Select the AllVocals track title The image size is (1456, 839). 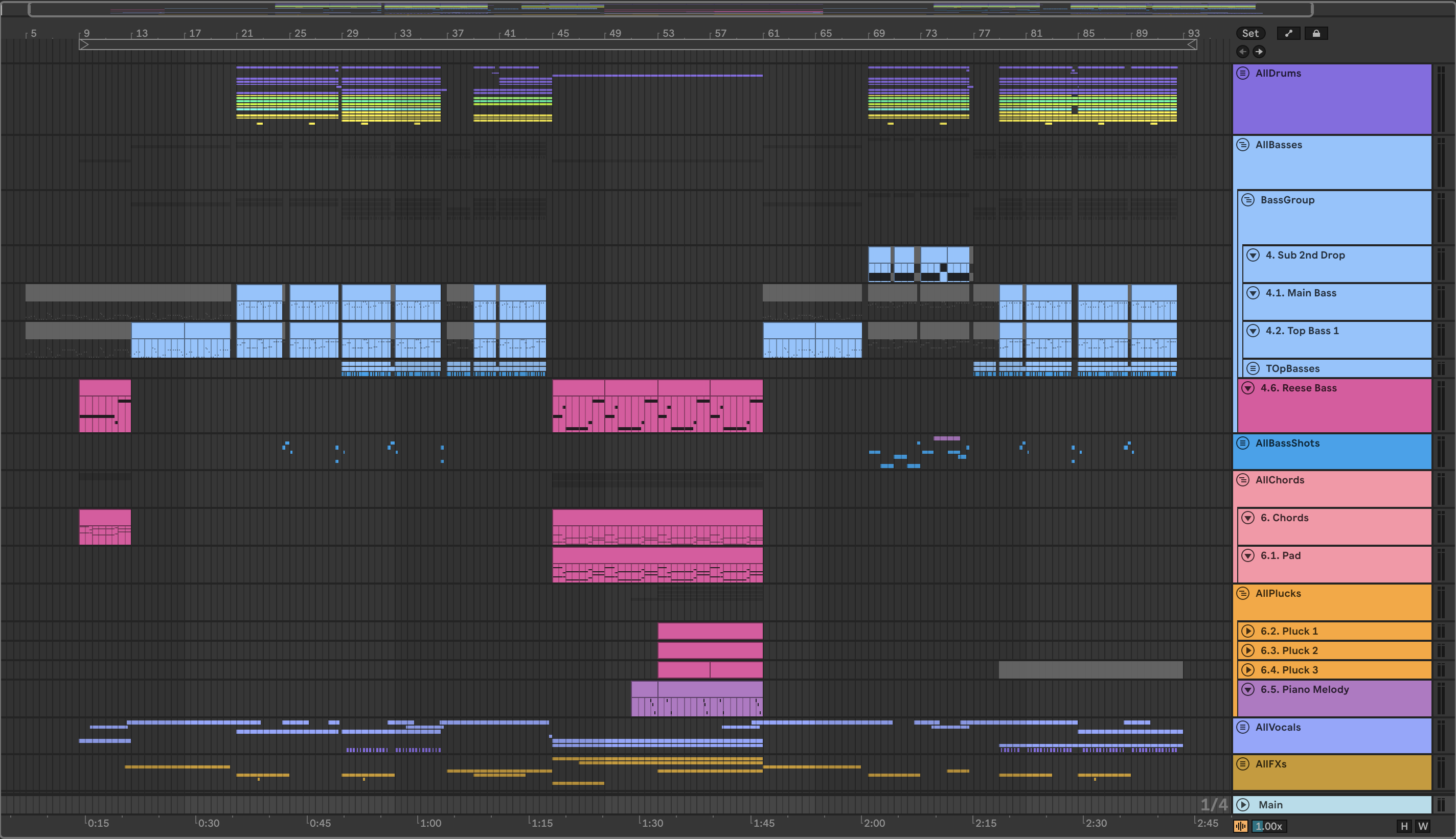(x=1278, y=727)
